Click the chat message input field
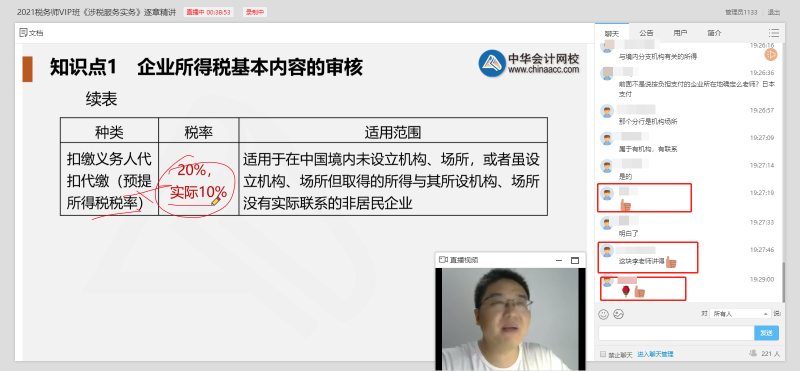 pos(677,333)
